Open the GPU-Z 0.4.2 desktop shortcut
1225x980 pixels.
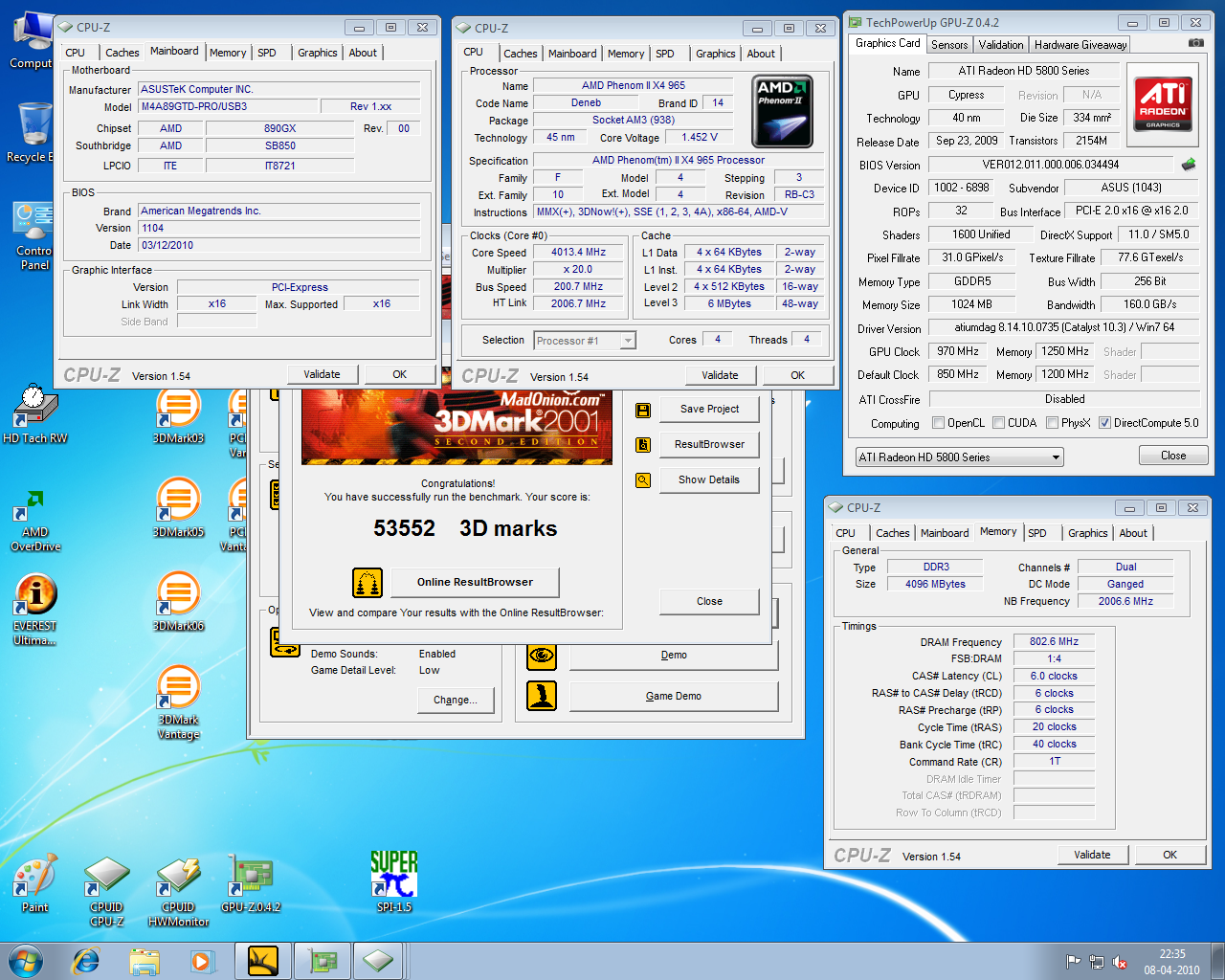click(x=251, y=883)
